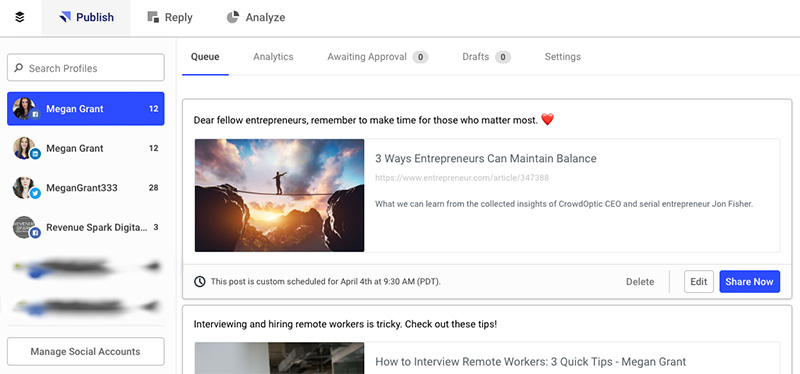This screenshot has height=374, width=800.
Task: Switch to the Analytics tab
Action: [x=273, y=57]
